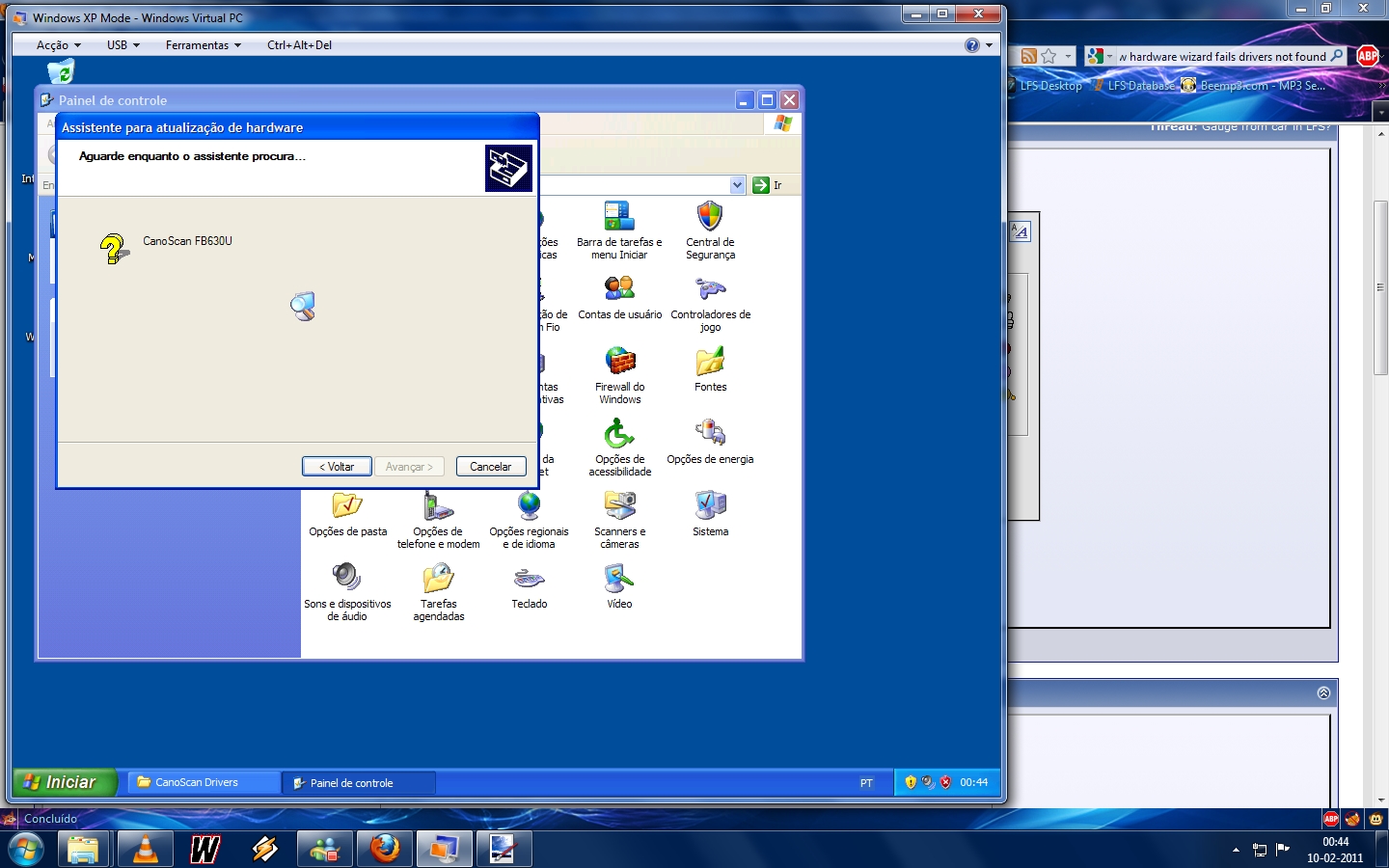Open Firefox from the Windows 7 taskbar
This screenshot has height=868, width=1389.
click(x=384, y=849)
